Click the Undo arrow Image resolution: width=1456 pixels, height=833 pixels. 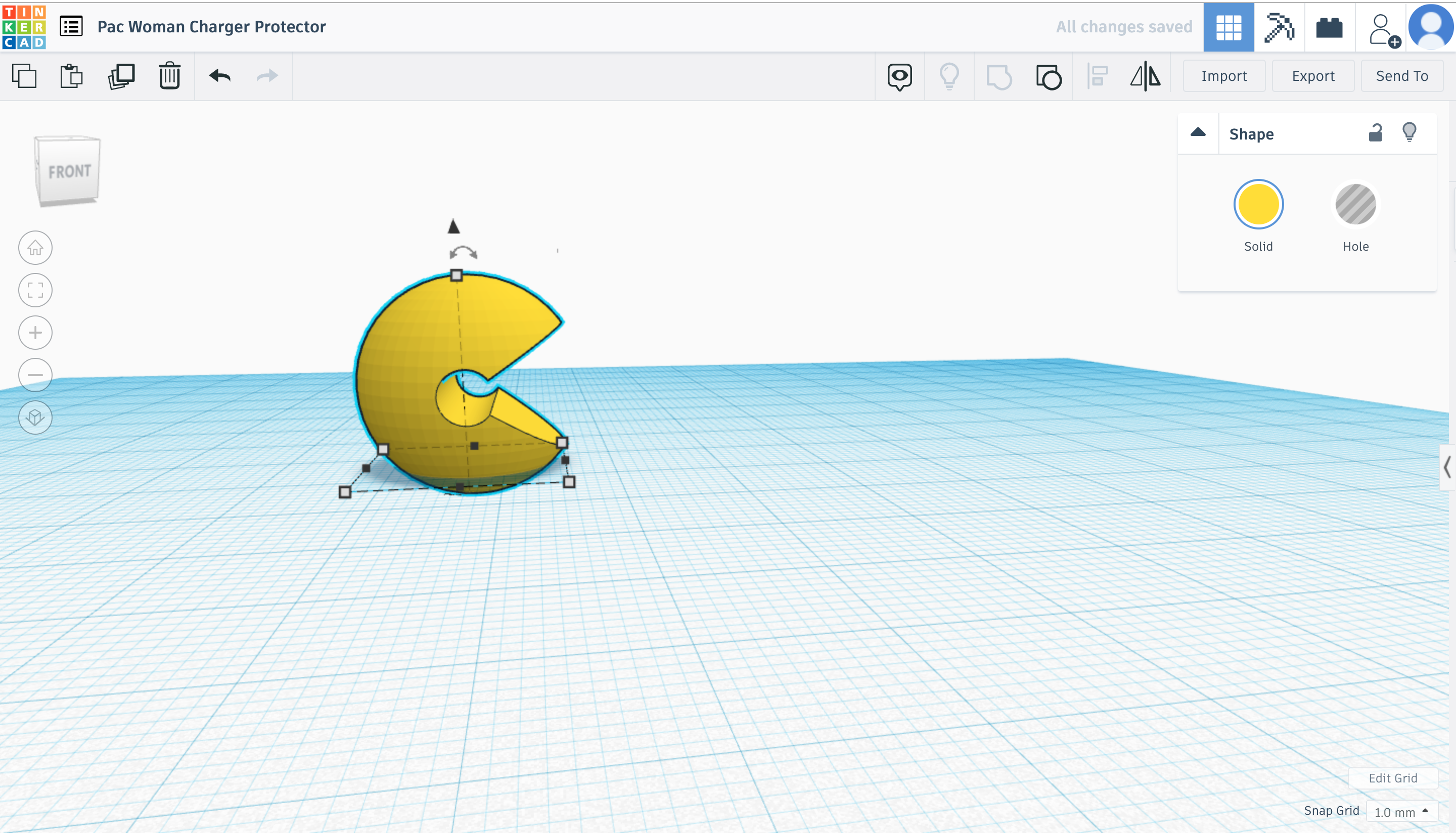pyautogui.click(x=220, y=76)
